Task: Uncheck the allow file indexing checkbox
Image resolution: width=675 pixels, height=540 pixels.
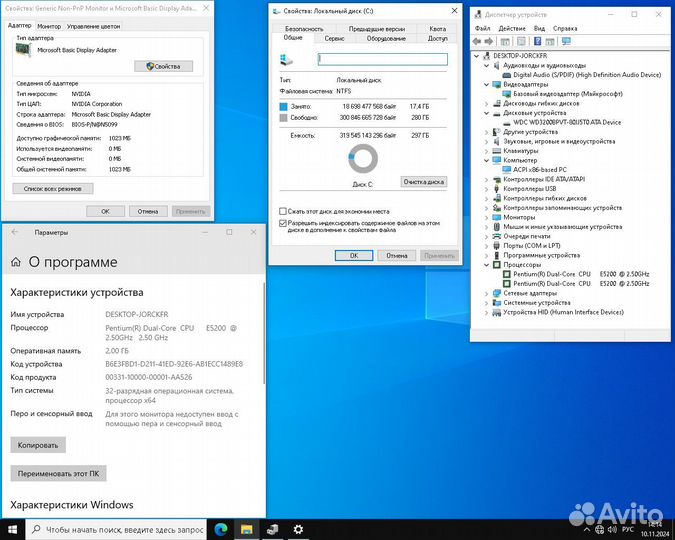Action: (283, 223)
